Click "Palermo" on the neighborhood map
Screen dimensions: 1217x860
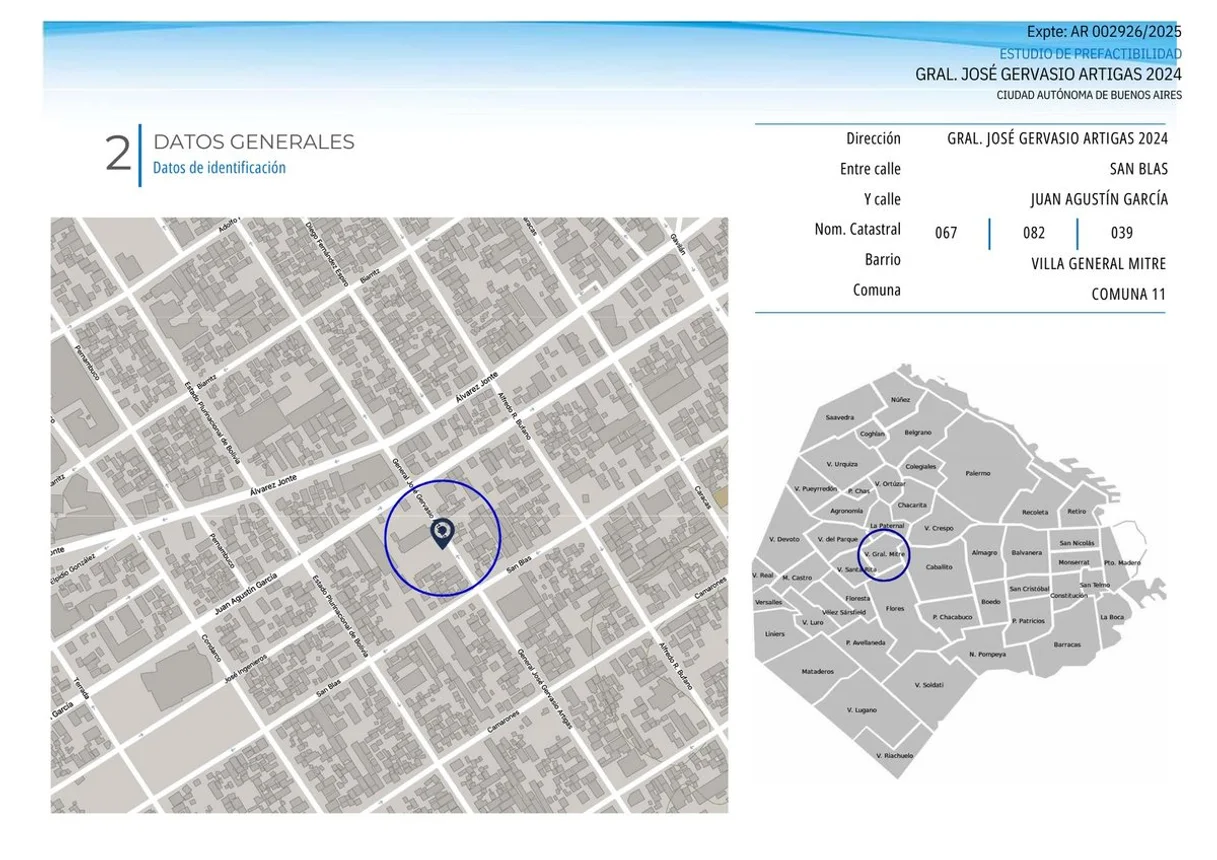977,473
